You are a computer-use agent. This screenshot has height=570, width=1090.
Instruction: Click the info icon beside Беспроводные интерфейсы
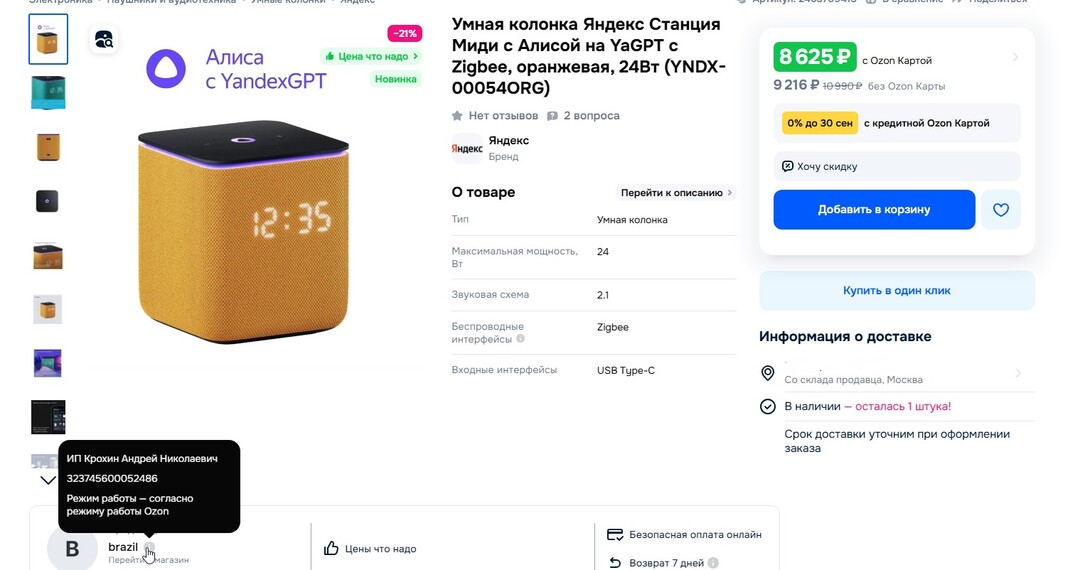(520, 339)
